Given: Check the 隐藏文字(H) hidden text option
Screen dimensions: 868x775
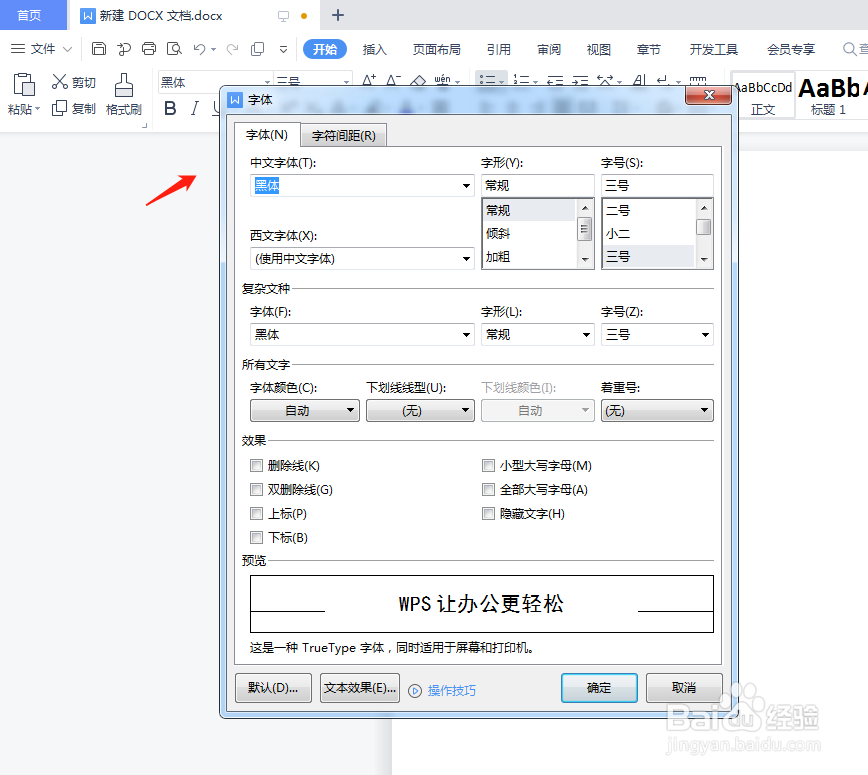Looking at the screenshot, I should click(488, 514).
